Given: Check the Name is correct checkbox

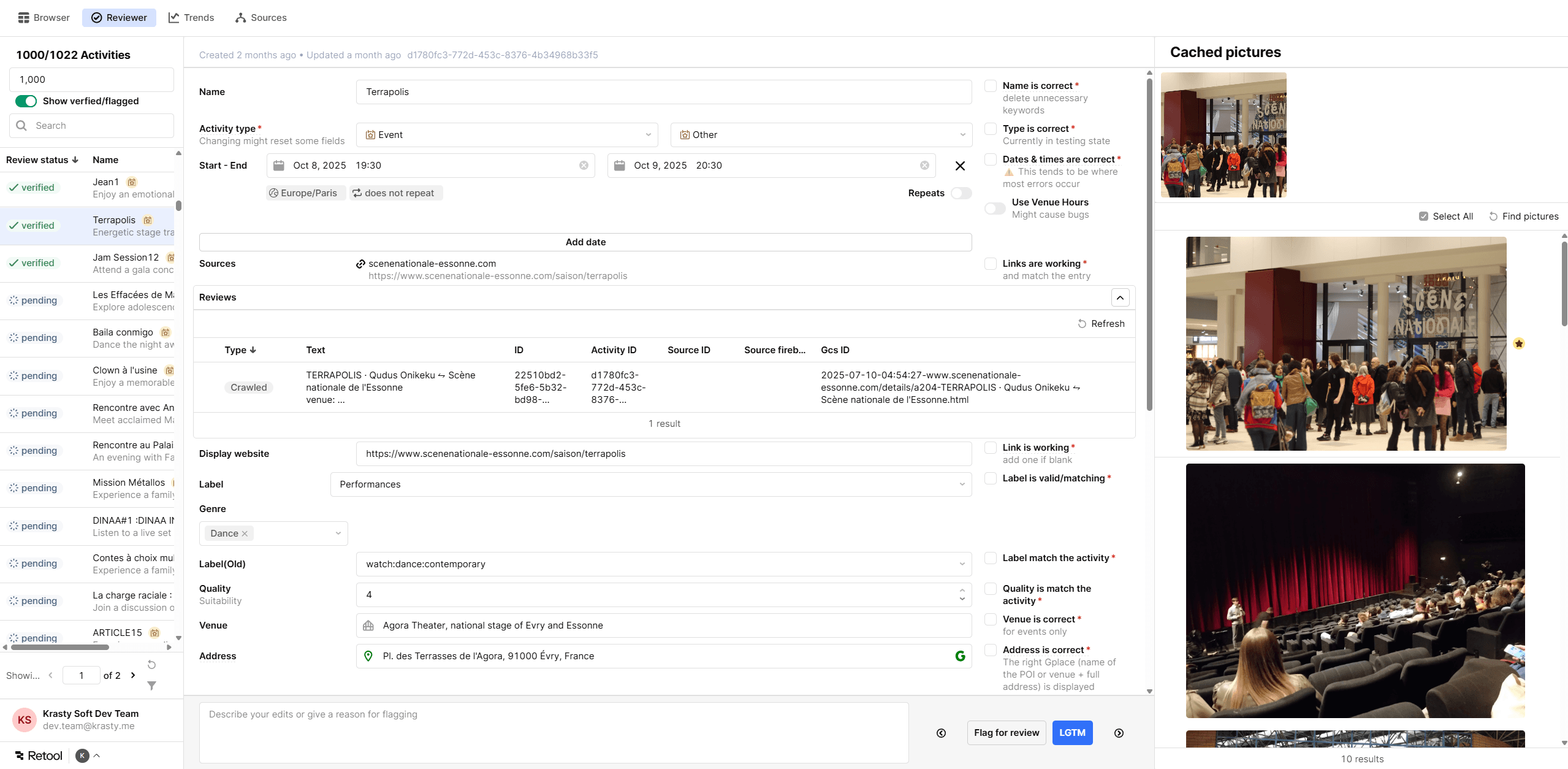Looking at the screenshot, I should point(991,86).
